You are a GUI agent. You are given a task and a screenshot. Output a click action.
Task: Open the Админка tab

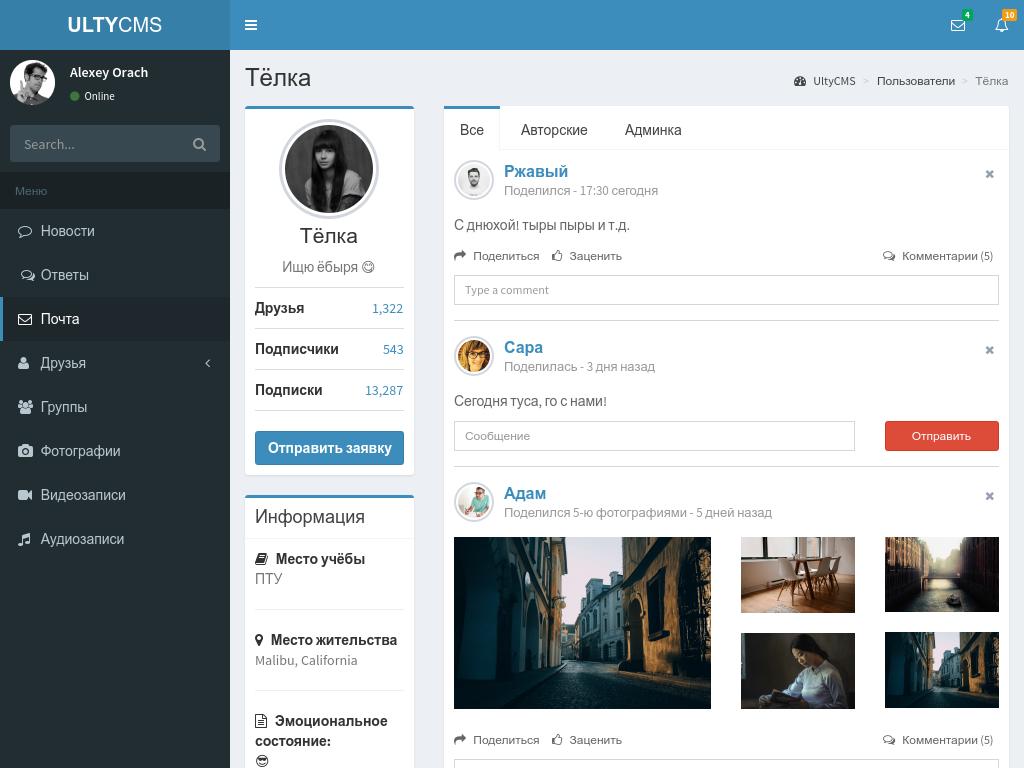(x=653, y=130)
